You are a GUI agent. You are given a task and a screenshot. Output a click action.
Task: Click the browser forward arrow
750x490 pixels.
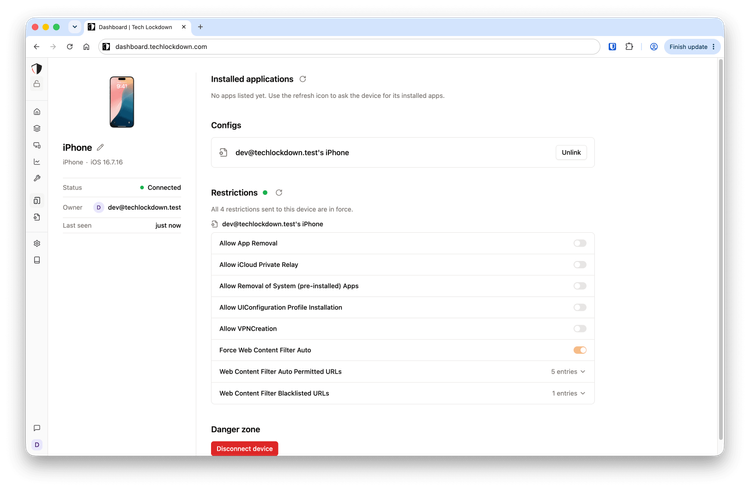coord(53,46)
